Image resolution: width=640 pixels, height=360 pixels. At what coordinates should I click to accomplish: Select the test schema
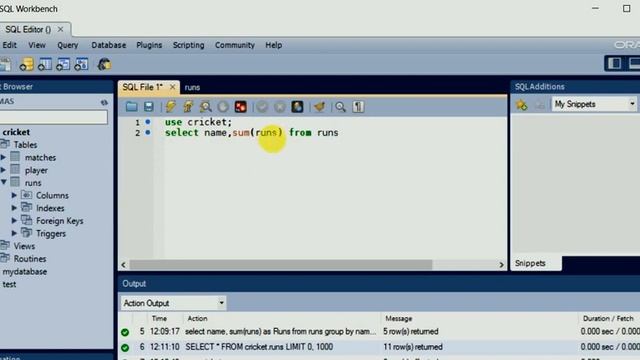tap(9, 284)
